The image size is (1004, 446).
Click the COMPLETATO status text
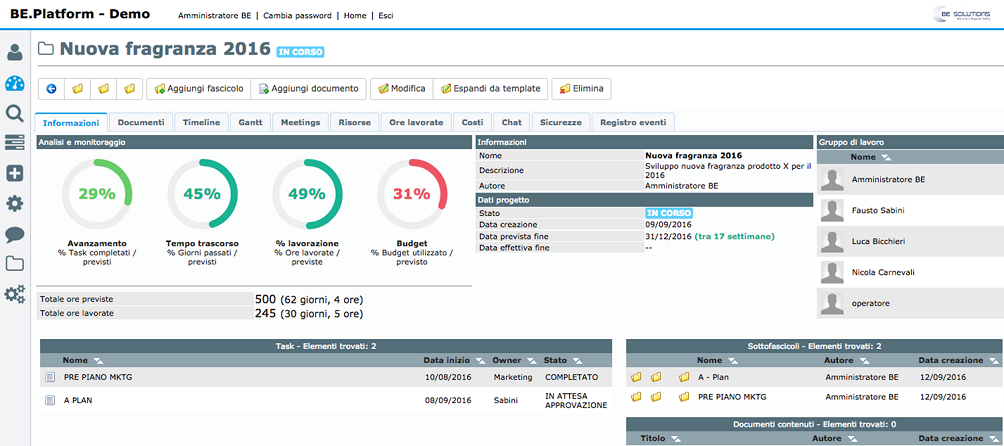571,378
